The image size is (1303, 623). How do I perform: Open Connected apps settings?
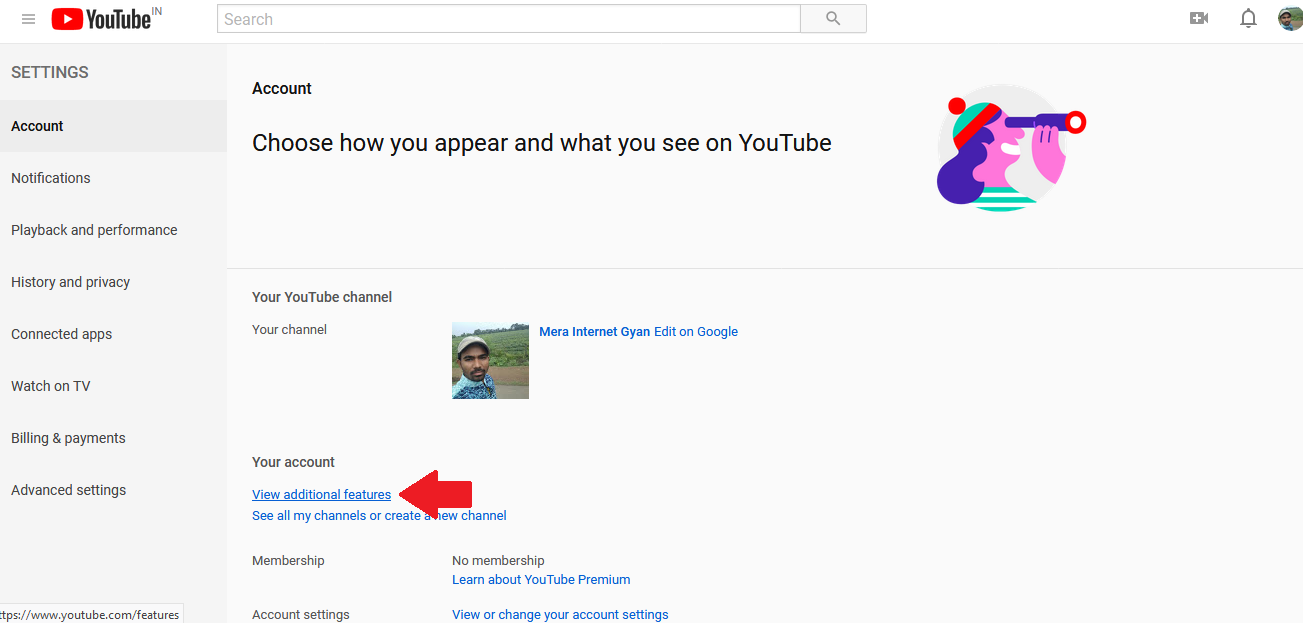click(113, 334)
